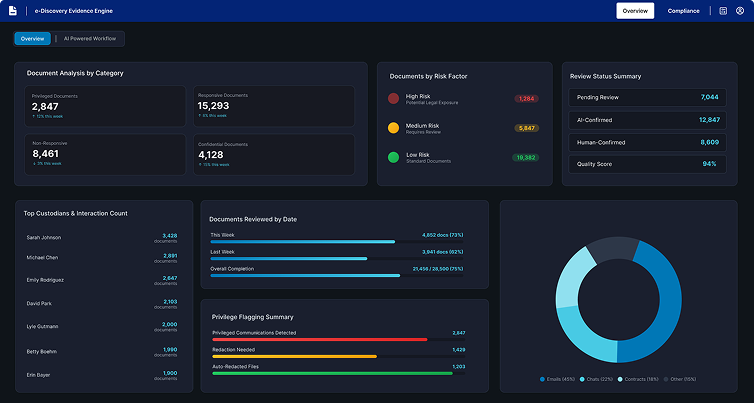Viewport: 754px width, 403px height.
Task: Select the Overview tab in top navigation
Action: 635,11
